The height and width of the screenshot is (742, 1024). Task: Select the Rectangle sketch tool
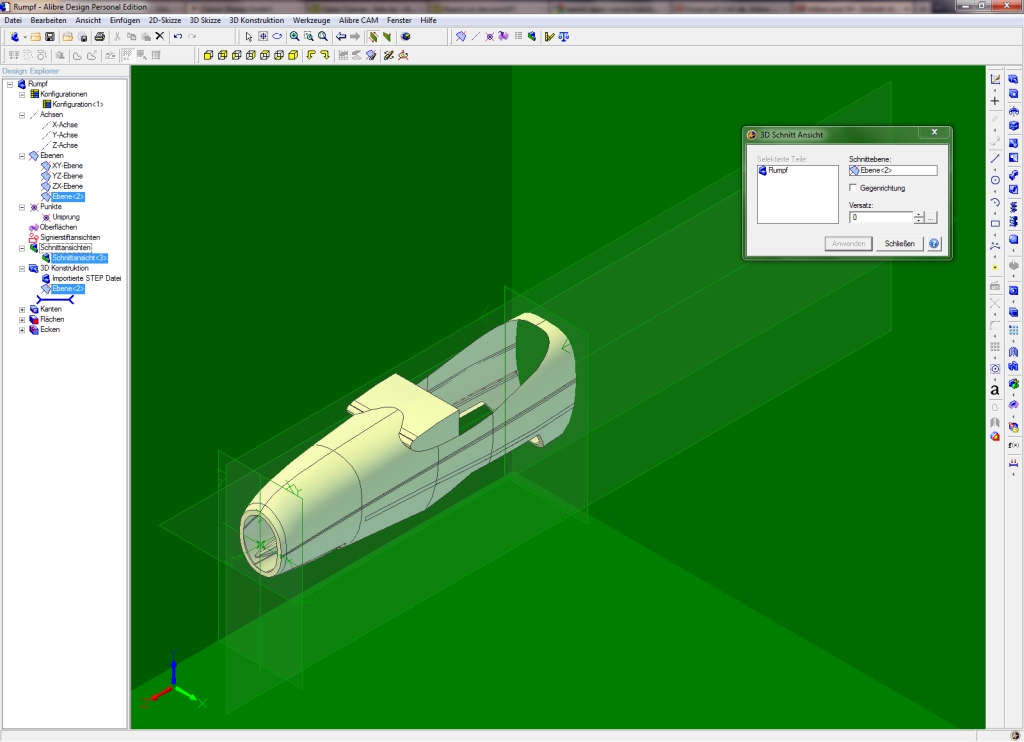tap(995, 223)
